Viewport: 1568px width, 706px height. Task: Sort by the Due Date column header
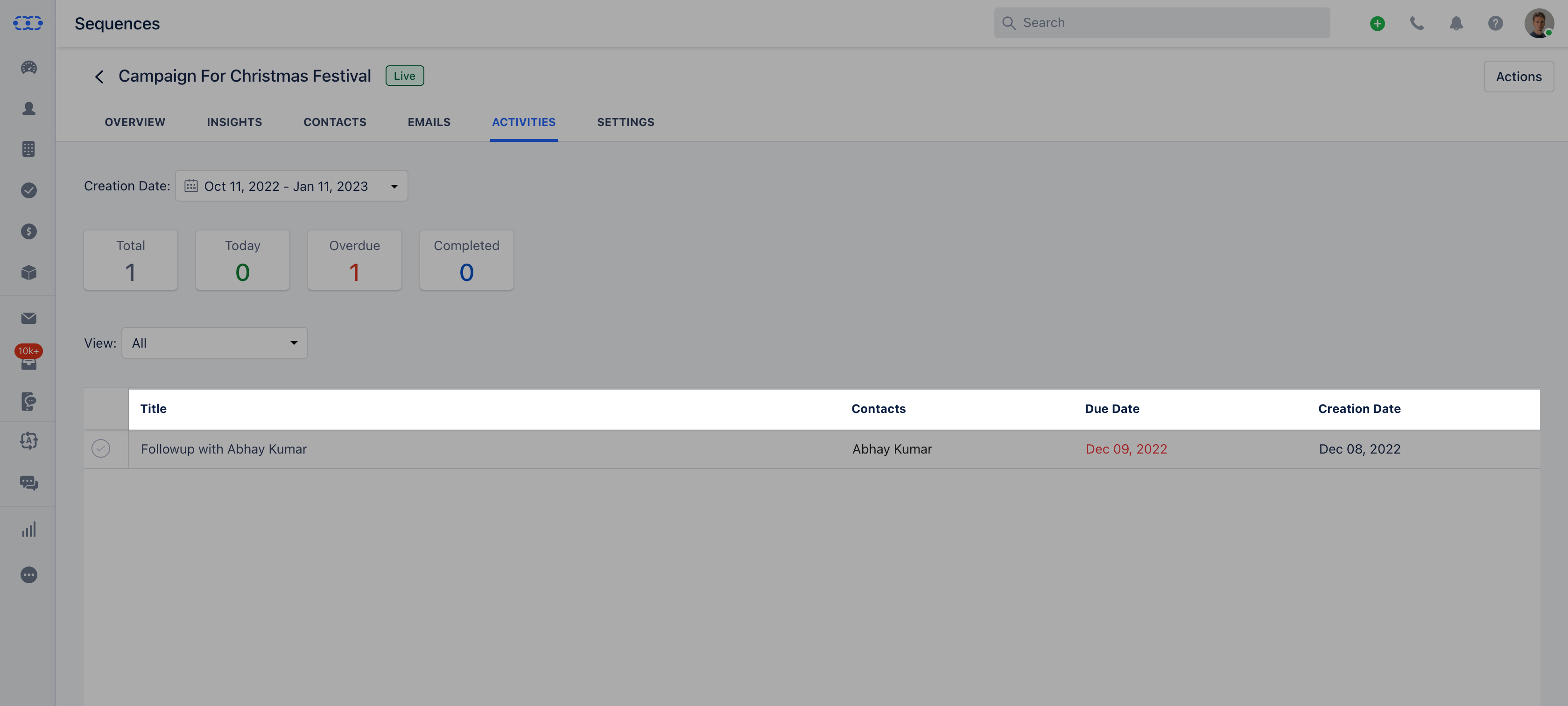[1112, 409]
